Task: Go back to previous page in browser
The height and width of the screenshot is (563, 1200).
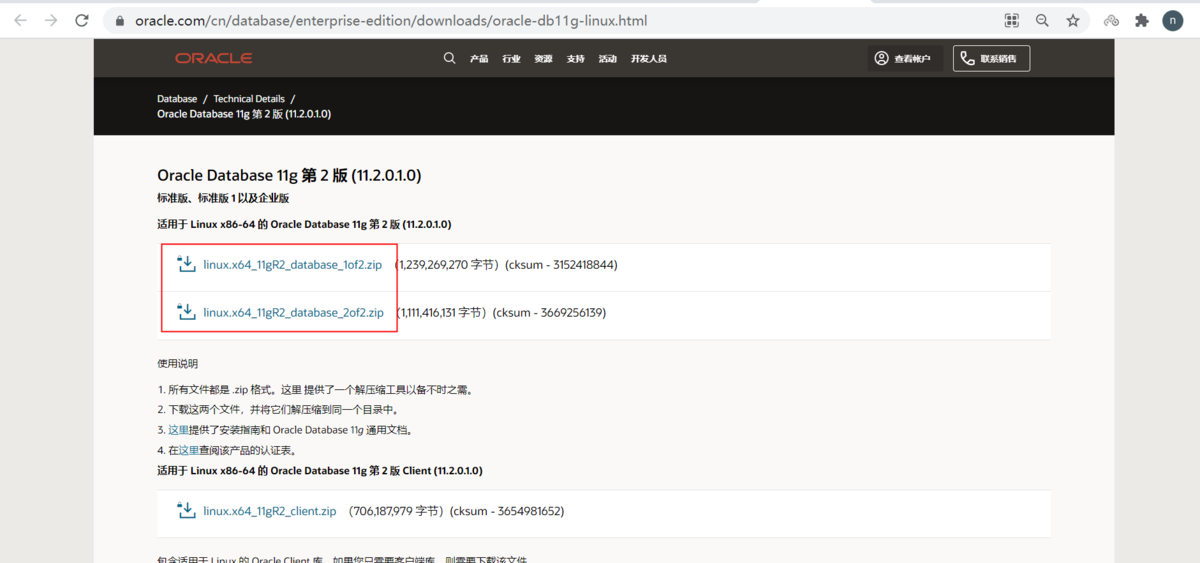Action: 22,20
